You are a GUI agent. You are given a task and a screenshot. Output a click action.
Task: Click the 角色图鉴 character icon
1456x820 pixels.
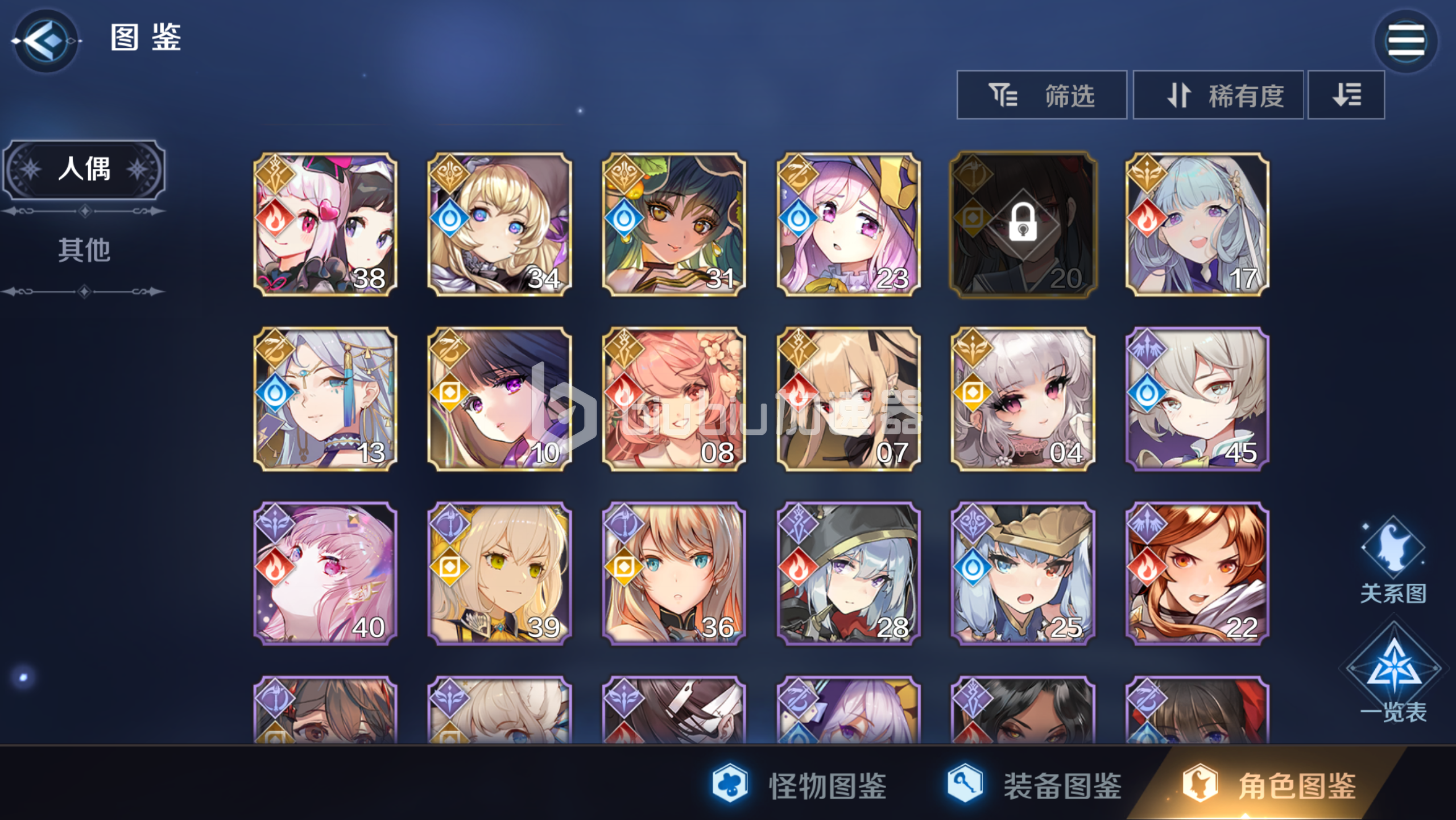click(1199, 784)
